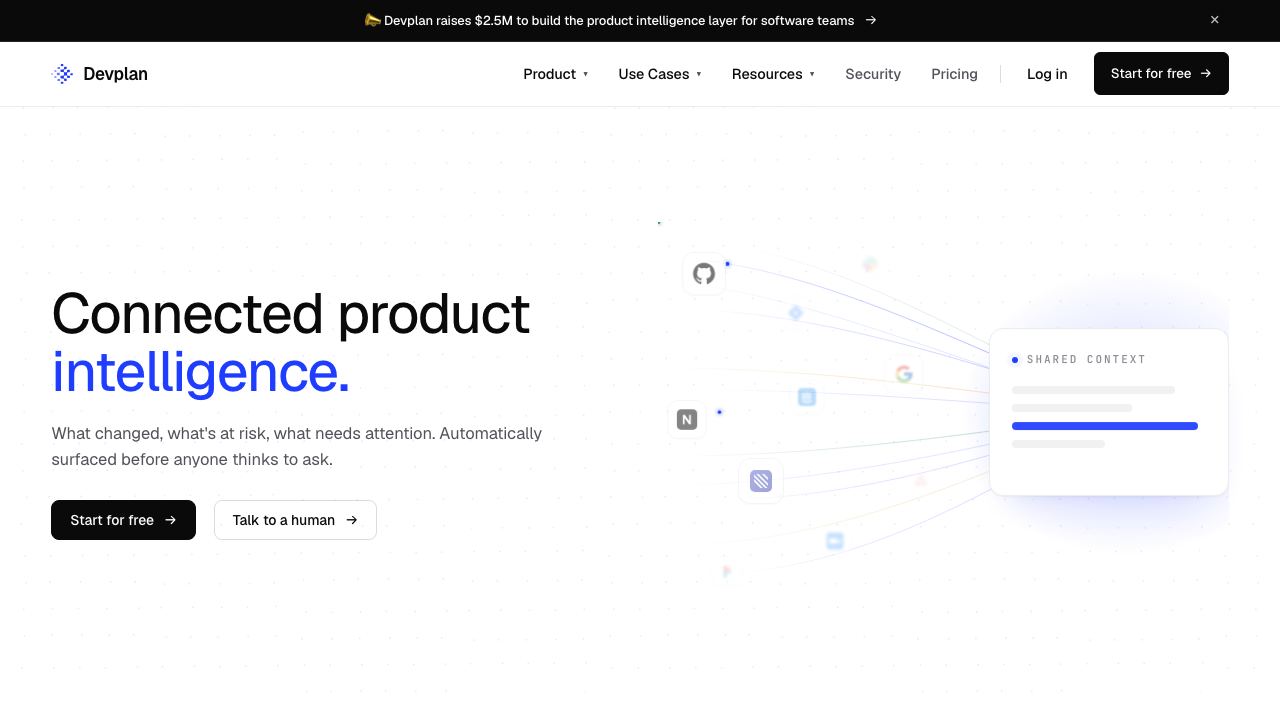Expand the Resources dropdown menu
The height and width of the screenshot is (720, 1280).
click(773, 74)
